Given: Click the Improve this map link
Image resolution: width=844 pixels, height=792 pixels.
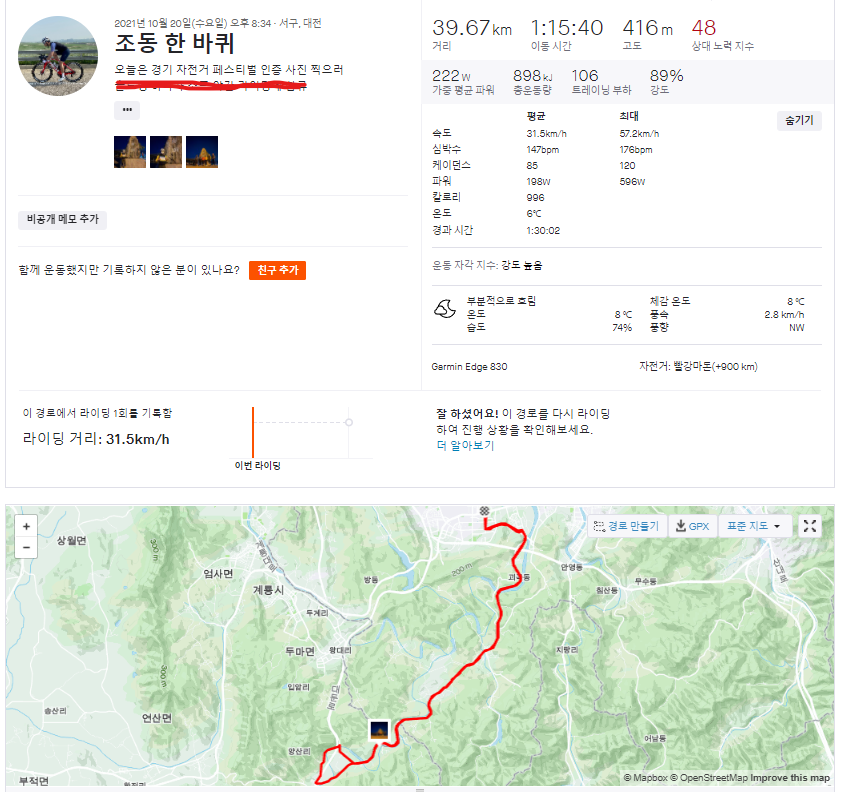Looking at the screenshot, I should pos(790,777).
